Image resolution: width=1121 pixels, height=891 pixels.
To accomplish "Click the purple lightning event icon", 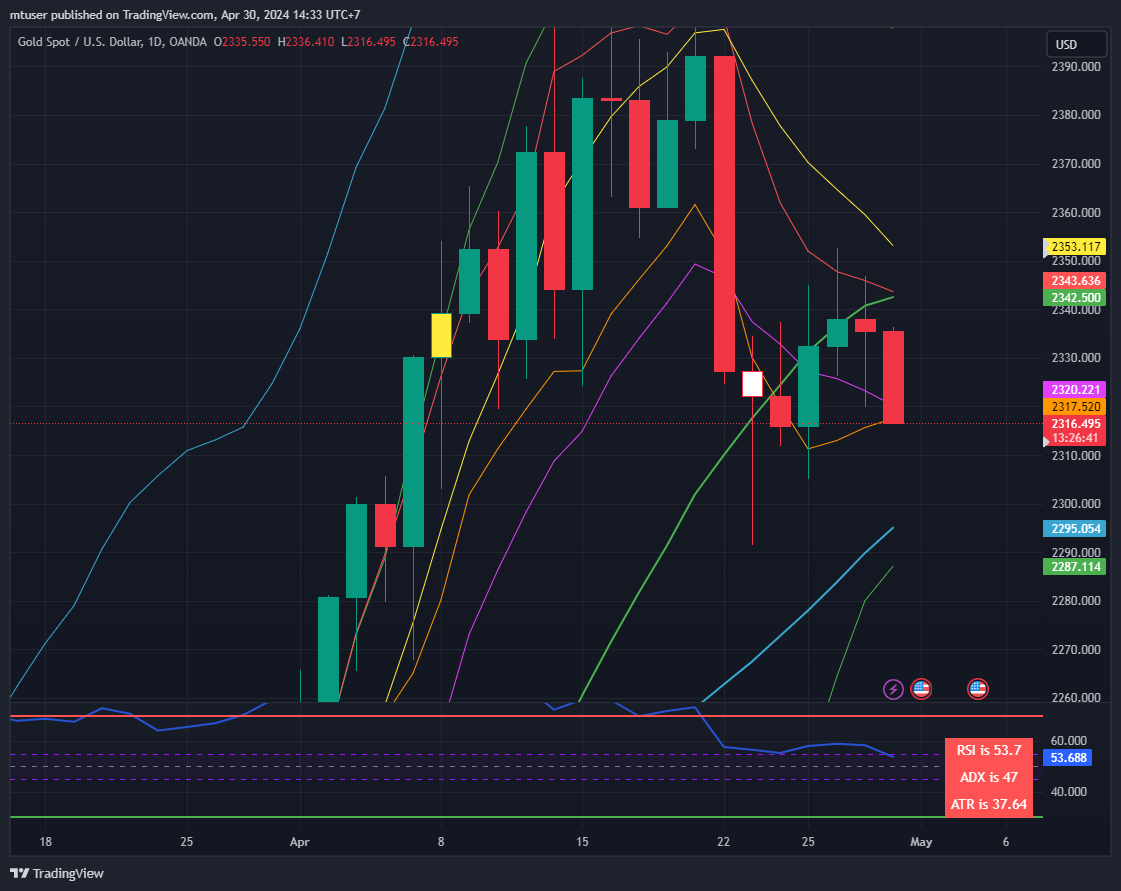I will click(x=893, y=689).
